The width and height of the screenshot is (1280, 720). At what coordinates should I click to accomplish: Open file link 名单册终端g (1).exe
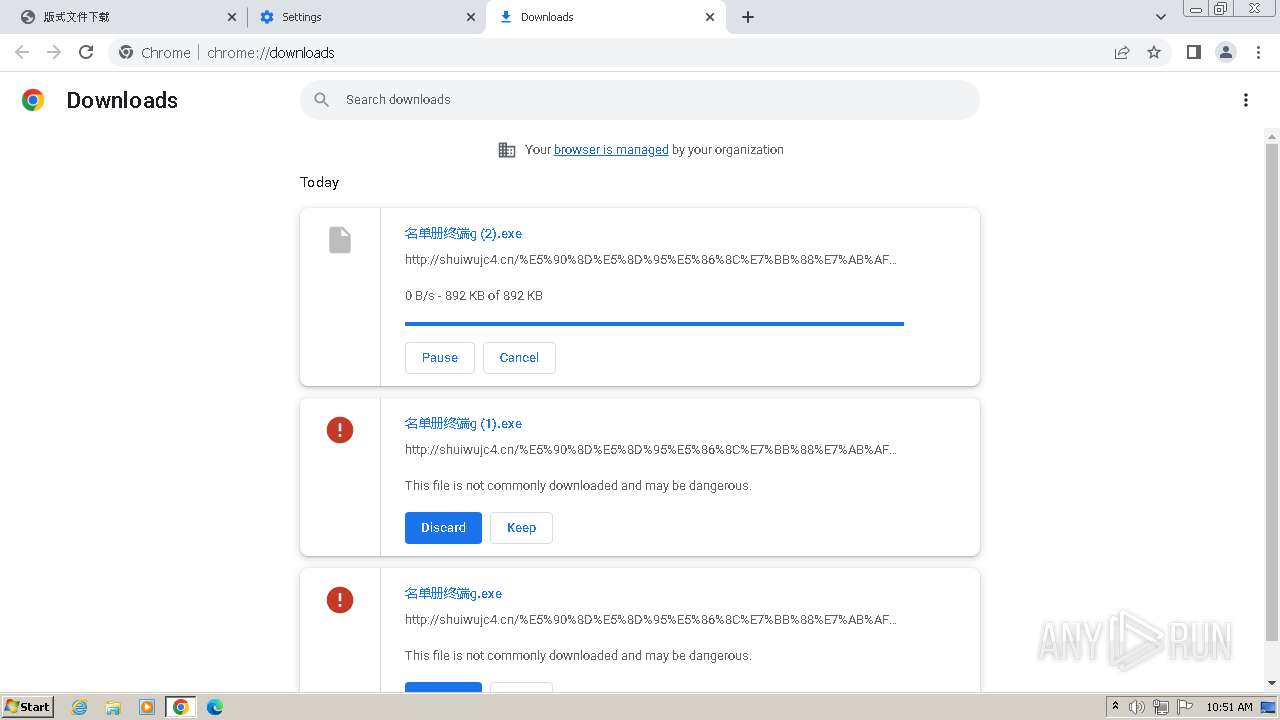pos(463,423)
